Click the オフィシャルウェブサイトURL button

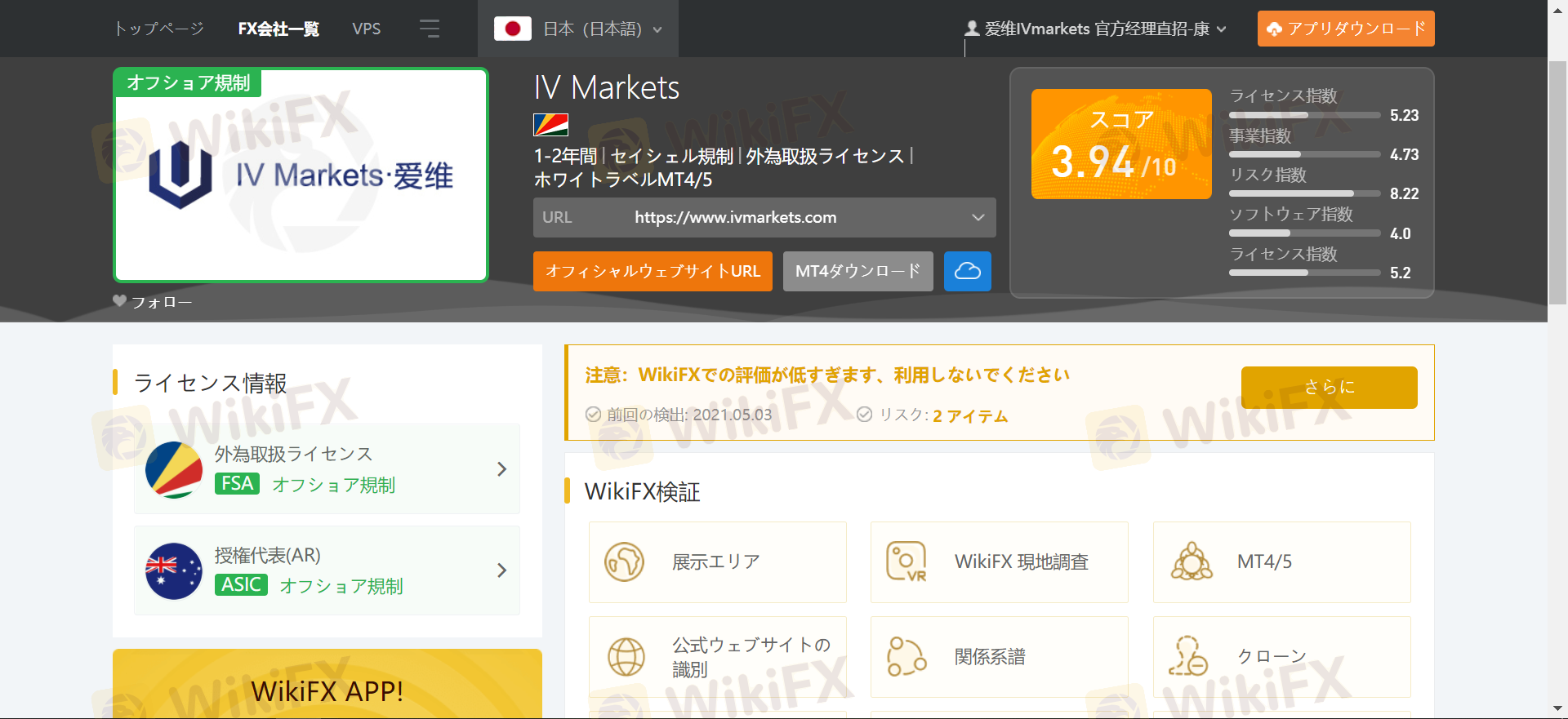tap(653, 271)
